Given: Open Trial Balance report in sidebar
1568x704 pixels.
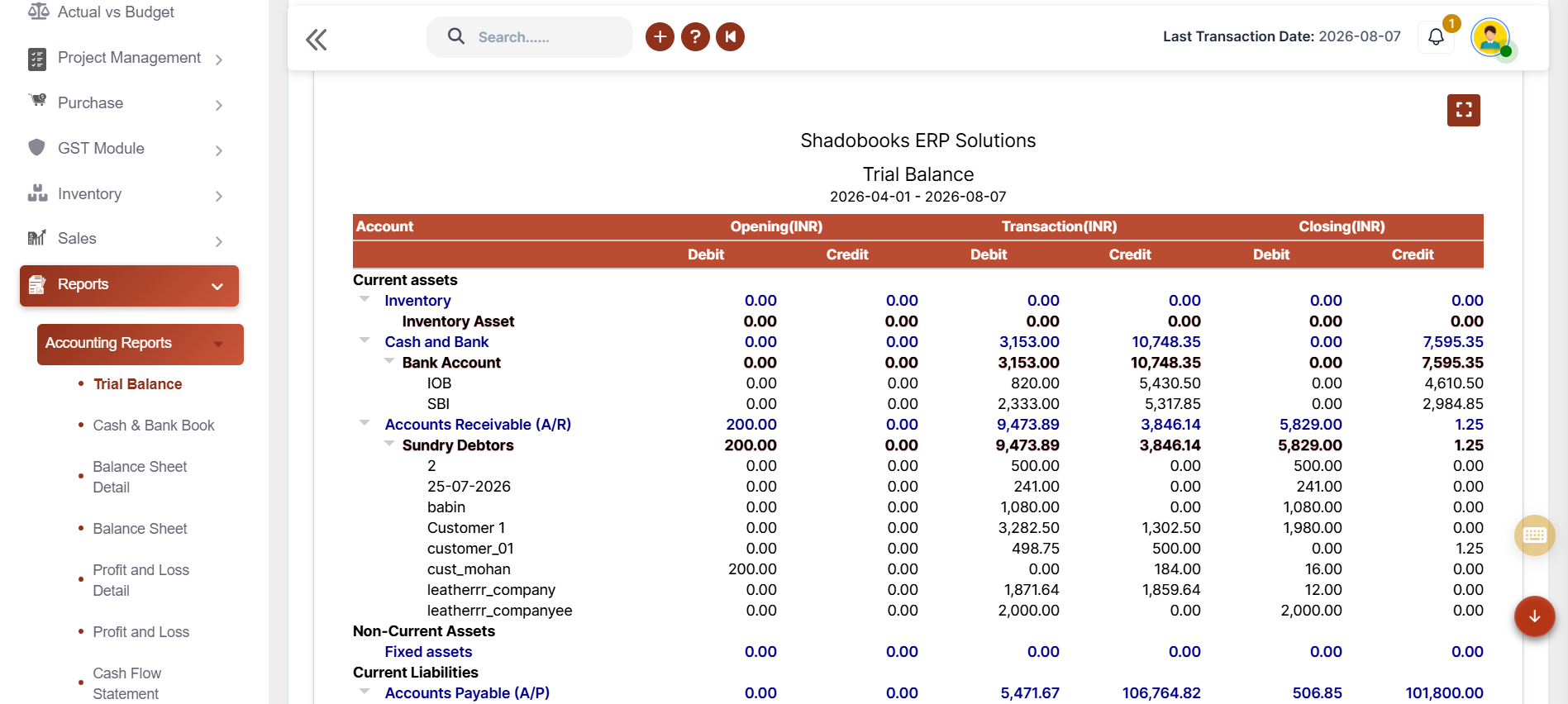Looking at the screenshot, I should coord(137,384).
